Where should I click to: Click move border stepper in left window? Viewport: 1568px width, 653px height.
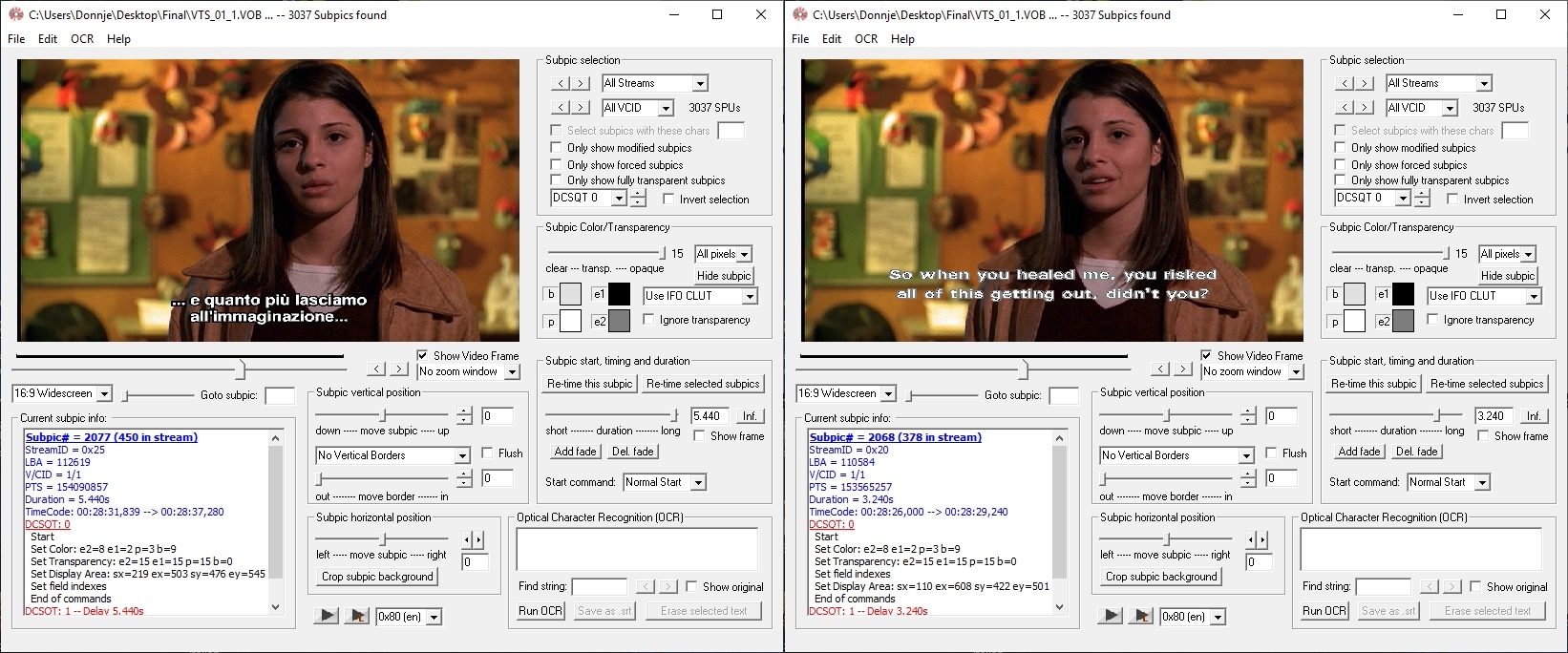click(464, 477)
